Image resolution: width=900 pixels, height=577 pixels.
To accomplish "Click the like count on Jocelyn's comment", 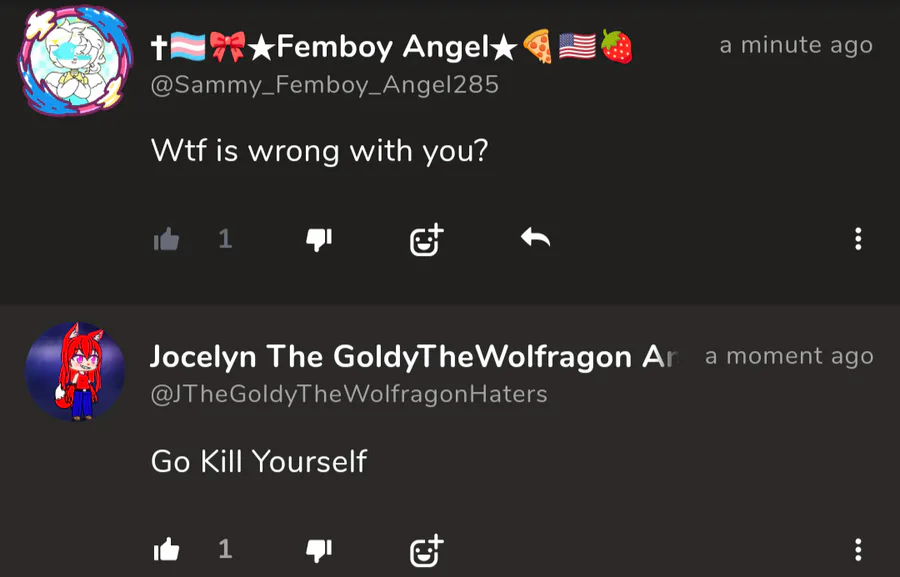I will click(x=226, y=549).
